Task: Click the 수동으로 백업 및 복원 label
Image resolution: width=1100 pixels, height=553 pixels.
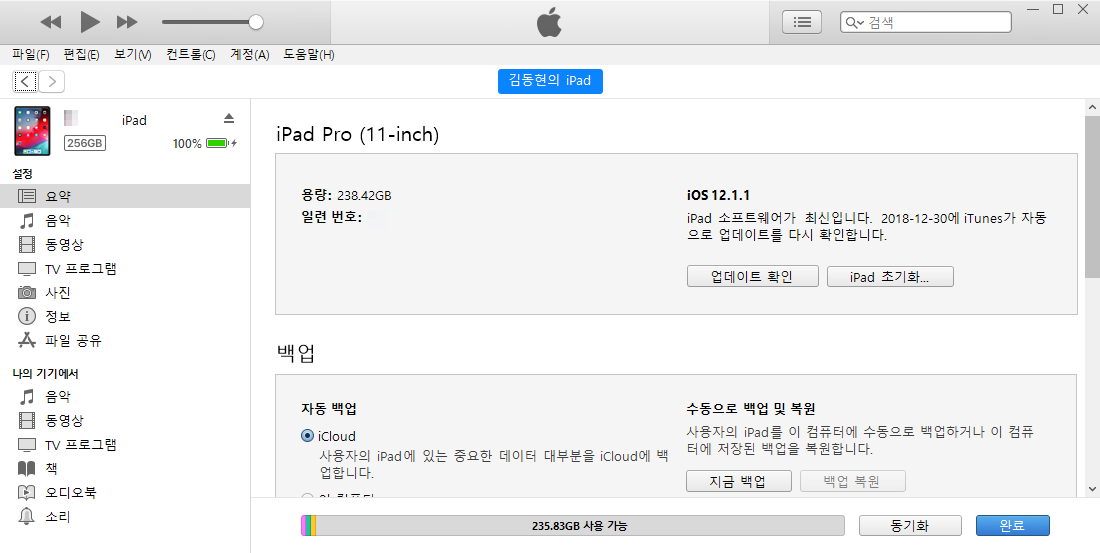Action: [x=751, y=408]
